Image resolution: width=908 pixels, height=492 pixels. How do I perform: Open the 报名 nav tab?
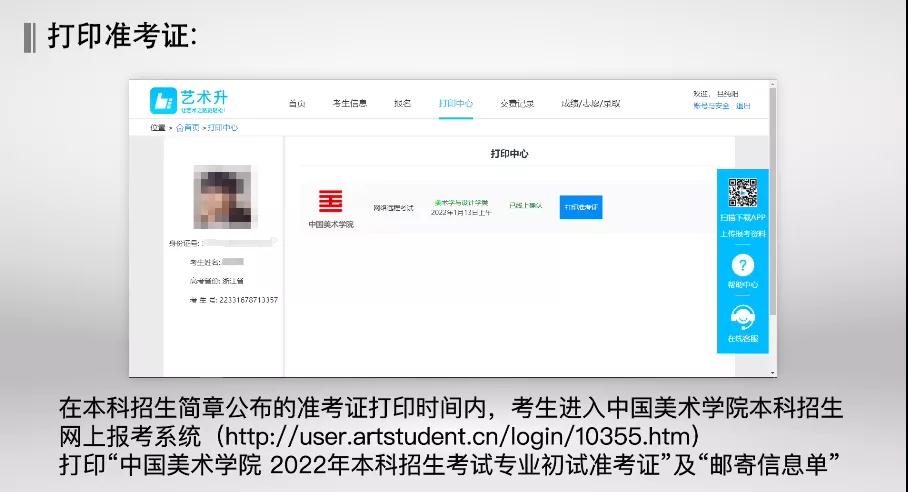(402, 104)
